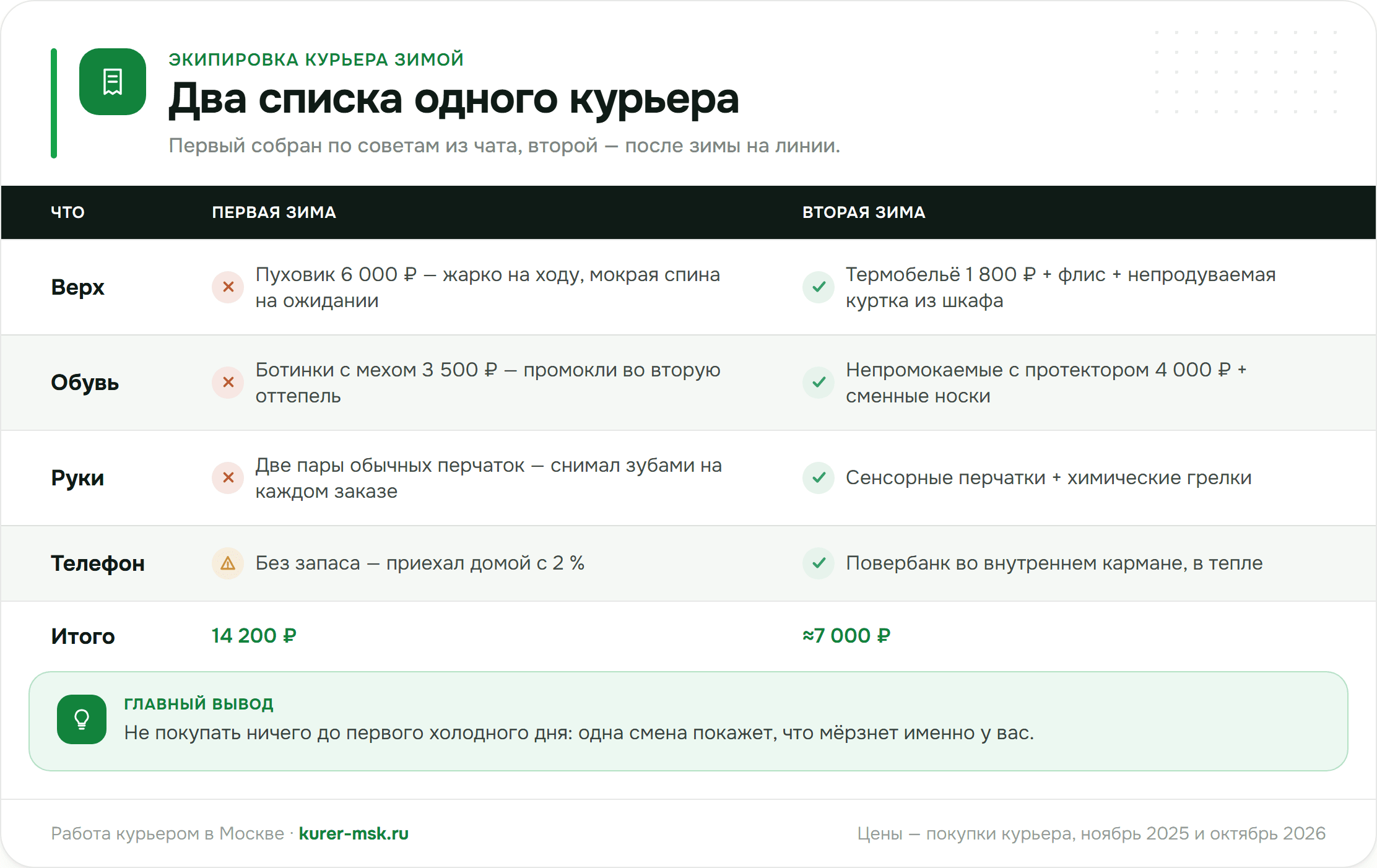Click the Термобельё 1 800 ₽ cell text
The width and height of the screenshot is (1377, 868).
pyautogui.click(x=1061, y=287)
